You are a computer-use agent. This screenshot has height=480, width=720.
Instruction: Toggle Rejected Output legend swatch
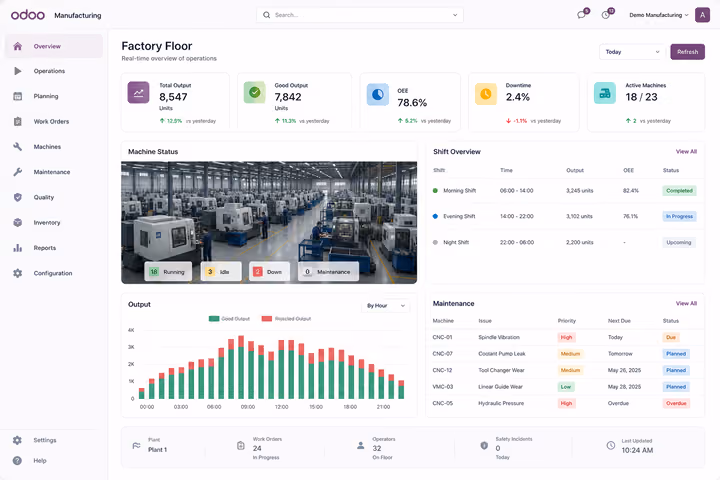(x=267, y=319)
